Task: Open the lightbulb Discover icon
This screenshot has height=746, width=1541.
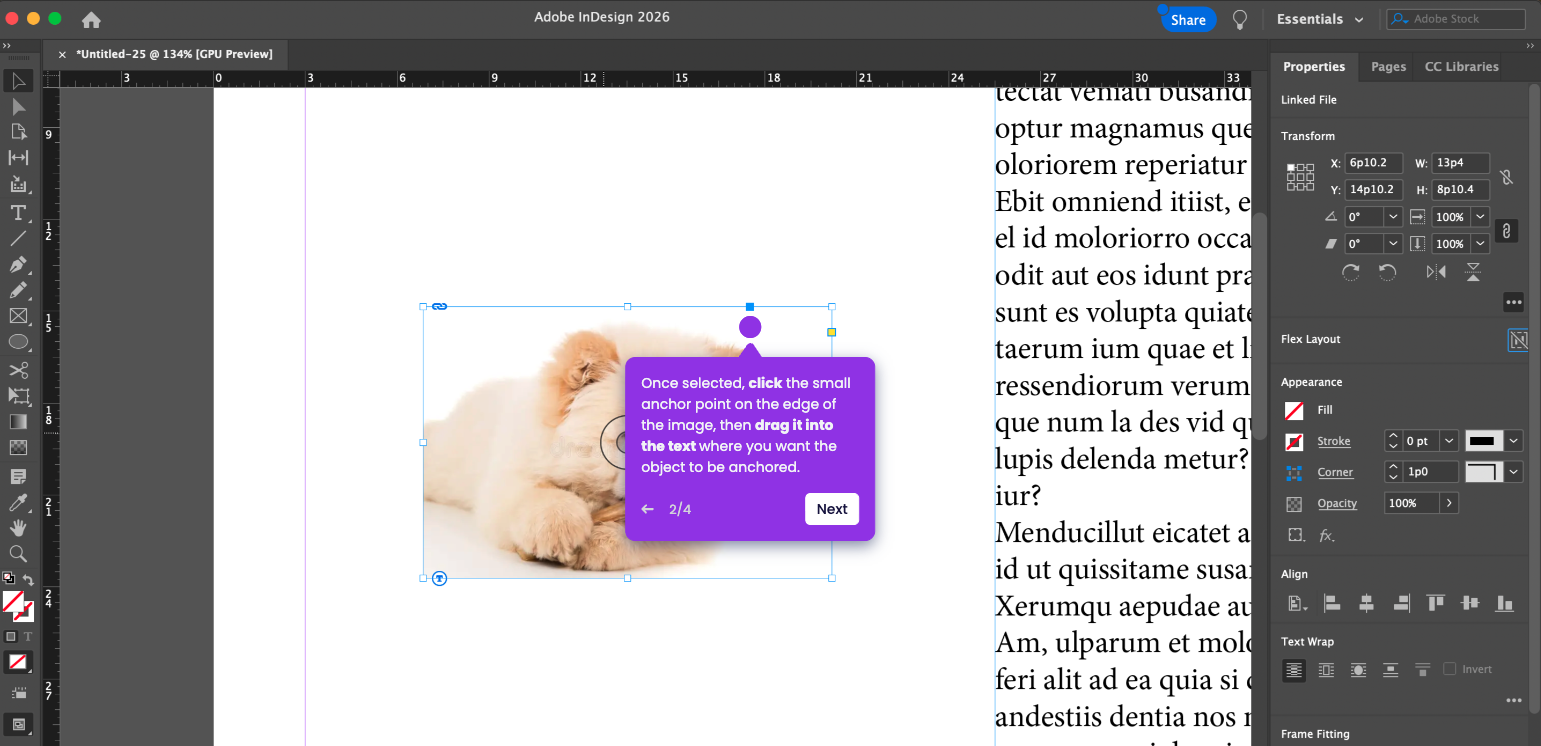Action: (x=1240, y=19)
